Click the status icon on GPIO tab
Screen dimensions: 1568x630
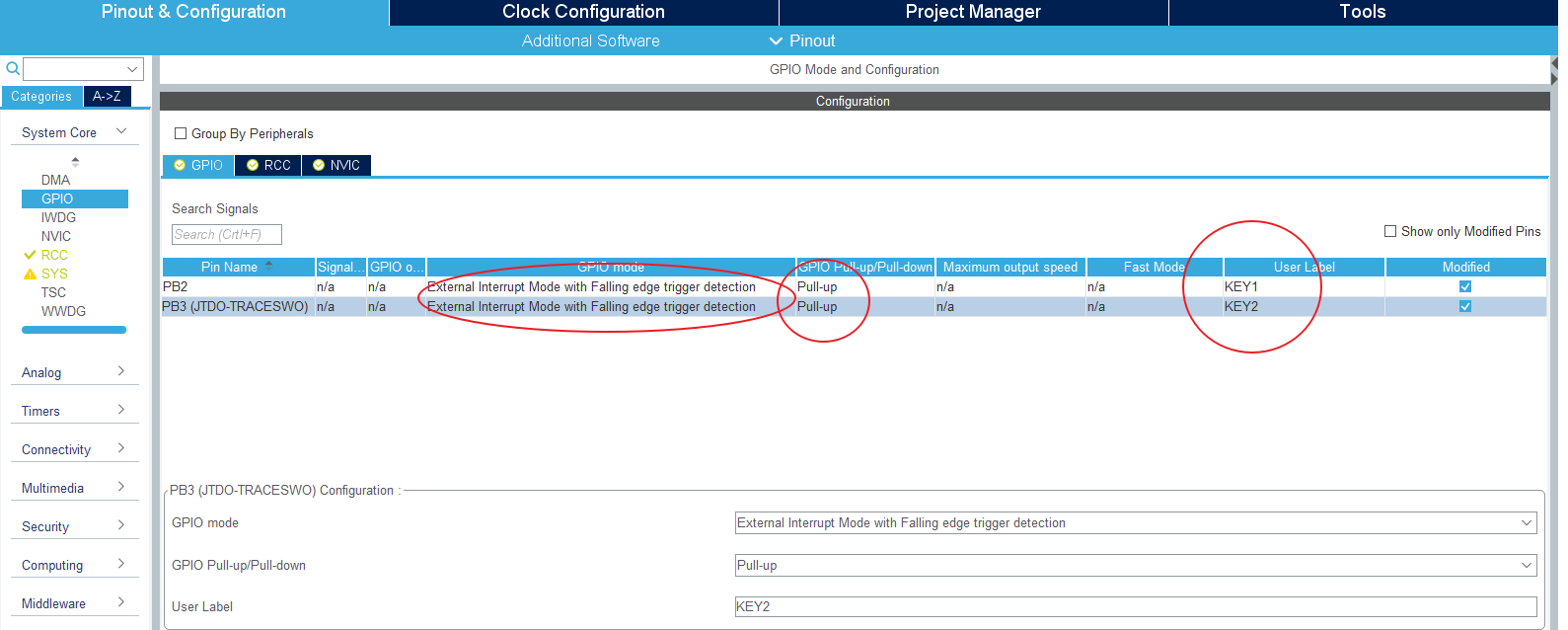[180, 165]
